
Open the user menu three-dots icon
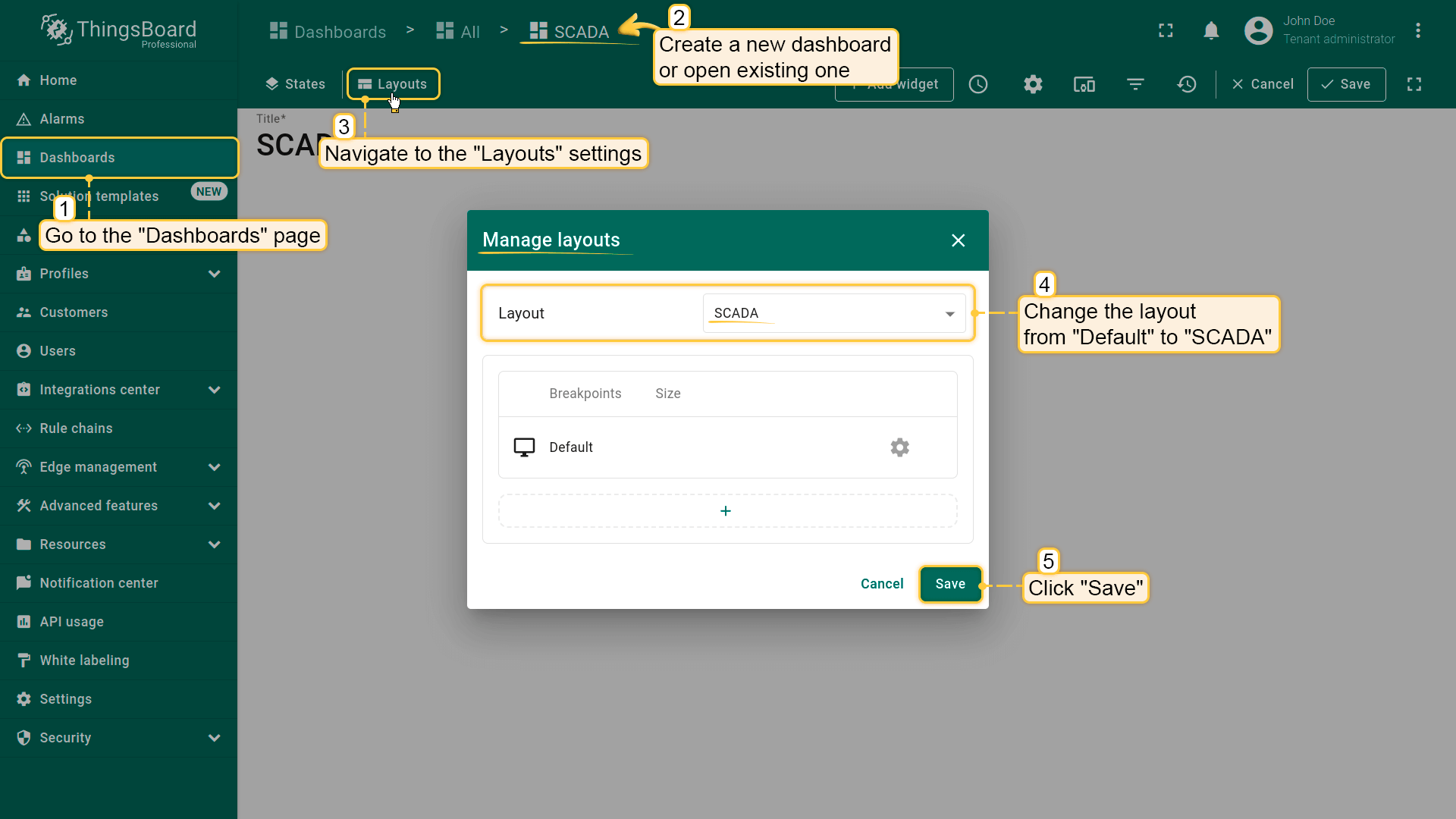1417,30
